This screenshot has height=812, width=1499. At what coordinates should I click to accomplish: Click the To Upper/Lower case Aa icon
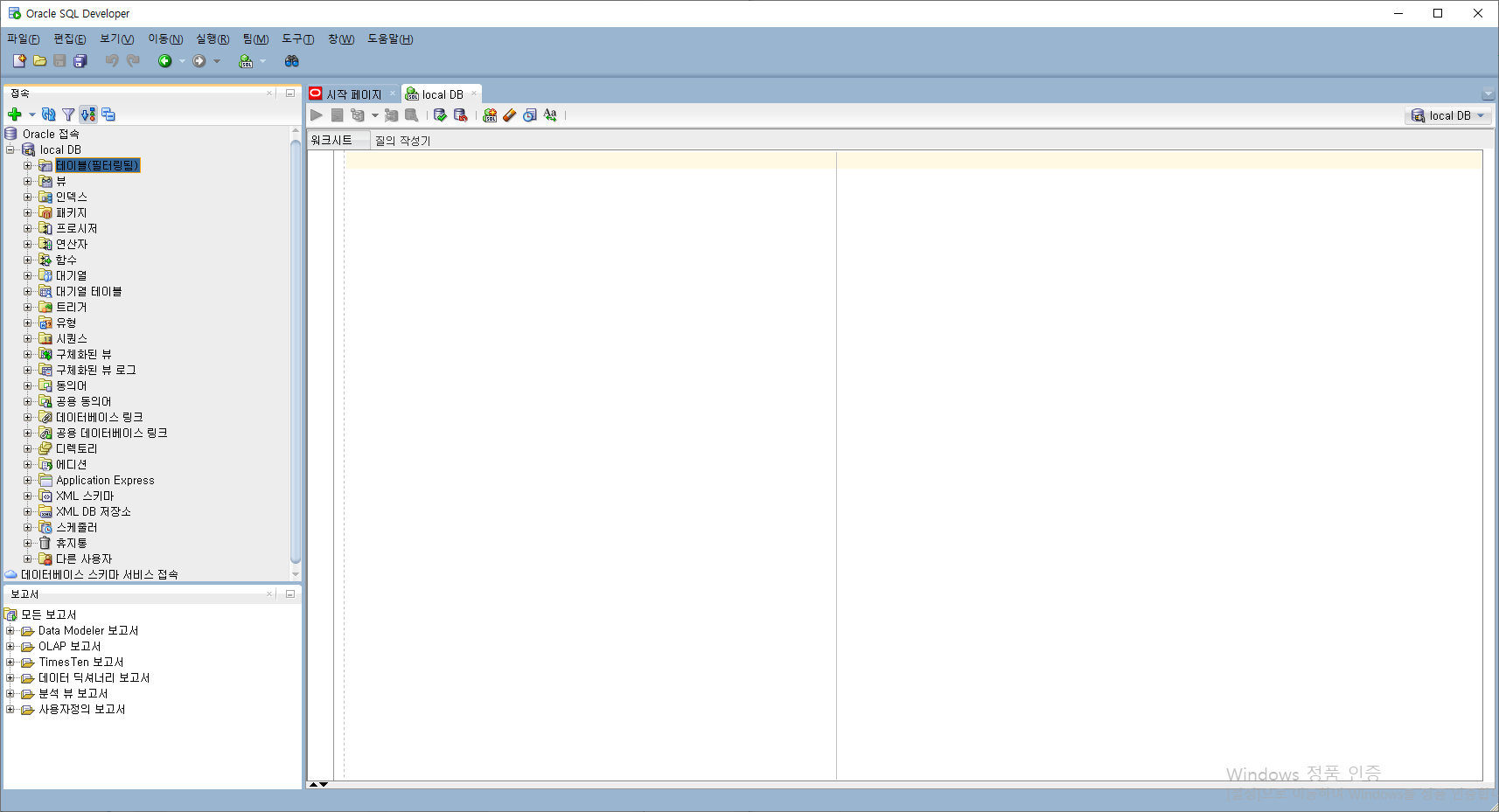pos(550,115)
